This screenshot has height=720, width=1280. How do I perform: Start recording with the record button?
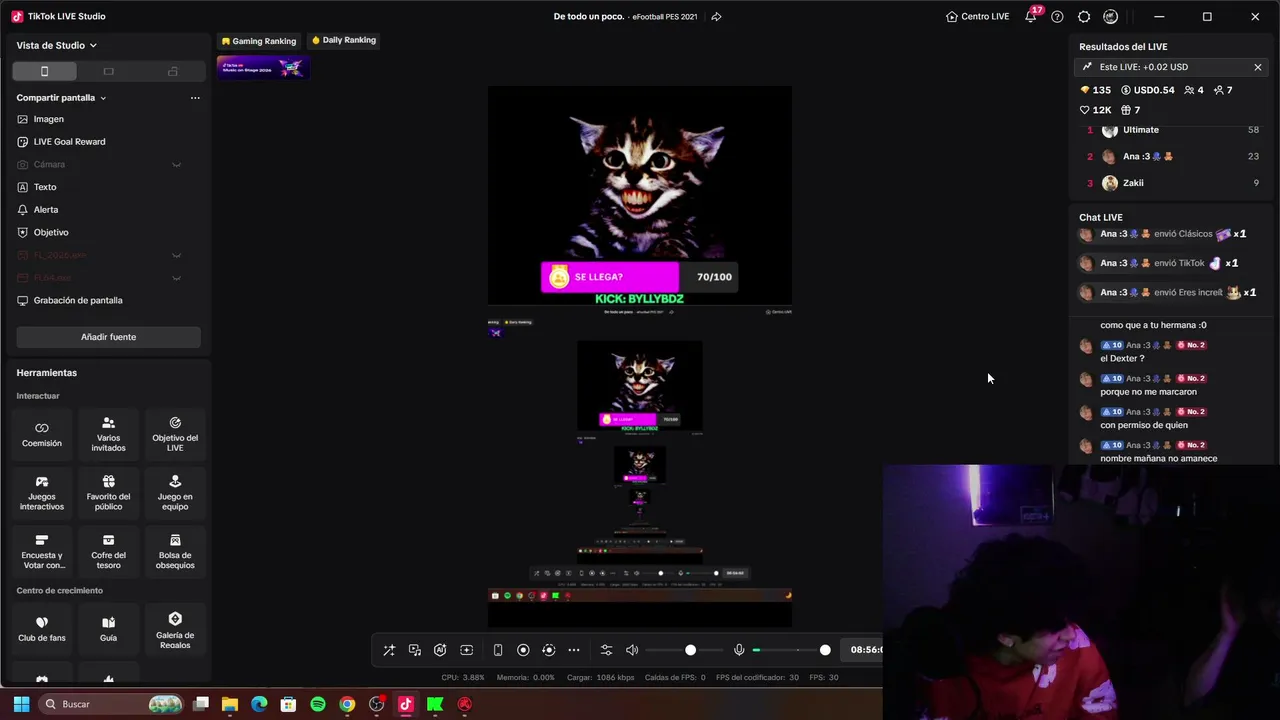[523, 650]
